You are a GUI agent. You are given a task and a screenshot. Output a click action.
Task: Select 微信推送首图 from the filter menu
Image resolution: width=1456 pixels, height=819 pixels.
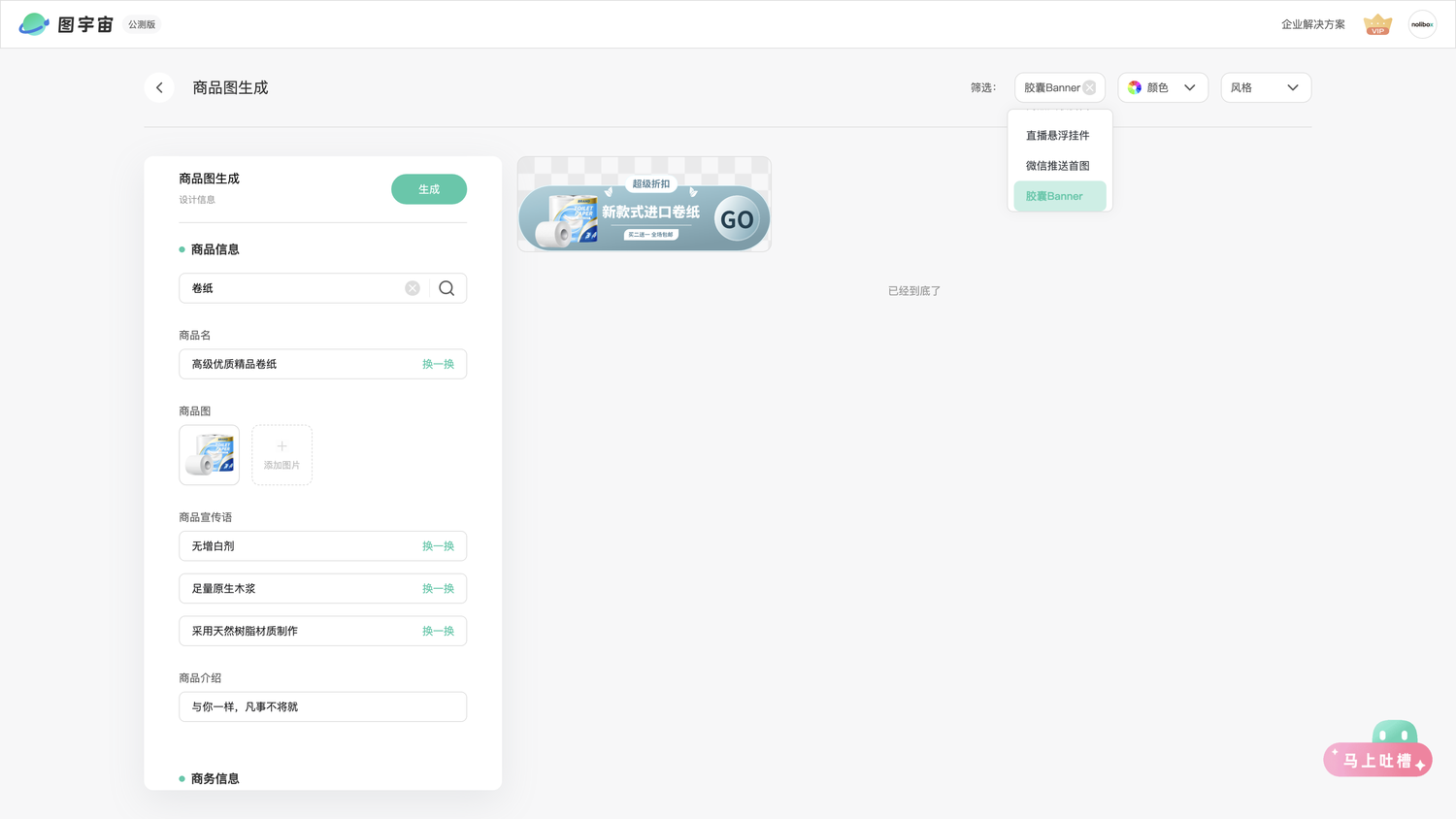coord(1059,166)
